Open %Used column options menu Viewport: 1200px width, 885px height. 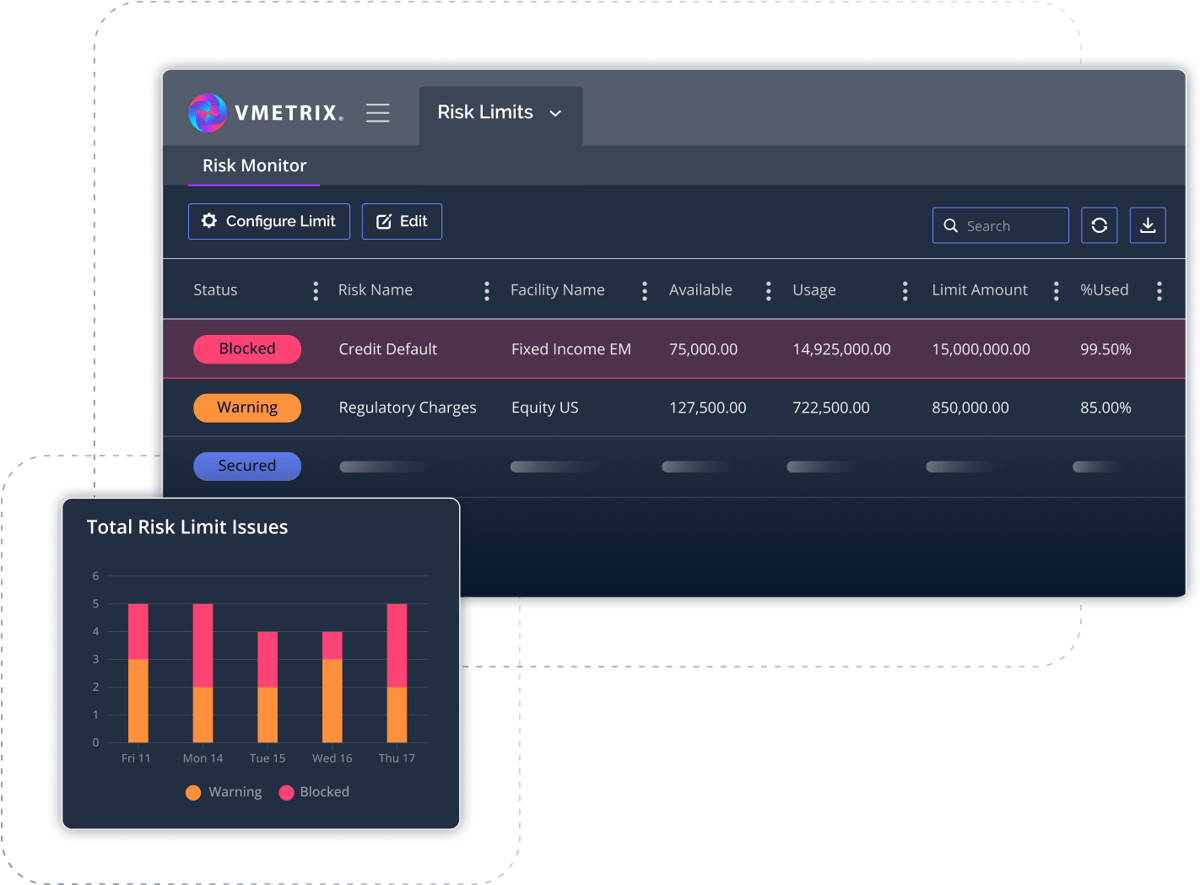pyautogui.click(x=1159, y=291)
